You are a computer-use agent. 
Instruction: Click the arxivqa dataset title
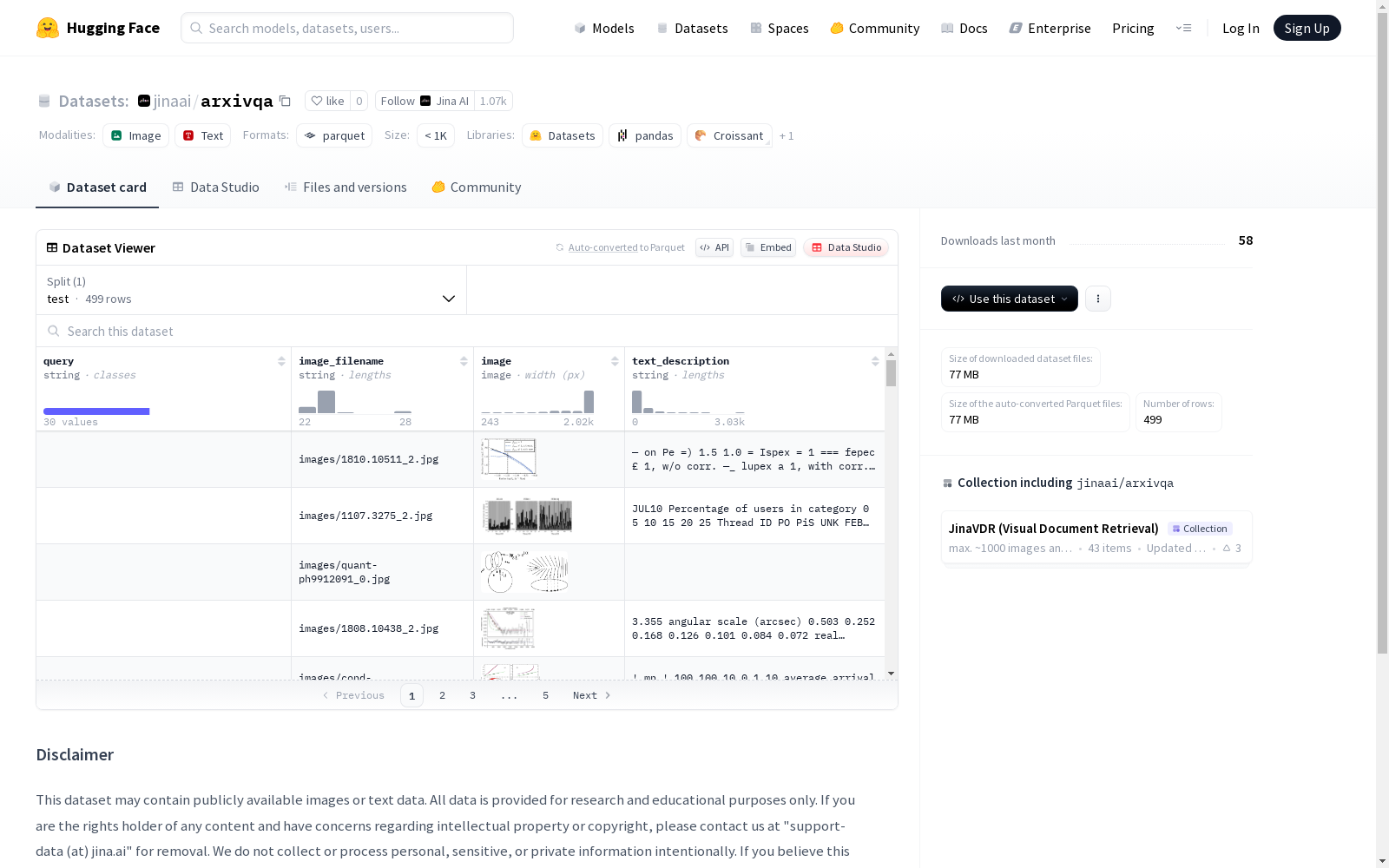point(237,101)
